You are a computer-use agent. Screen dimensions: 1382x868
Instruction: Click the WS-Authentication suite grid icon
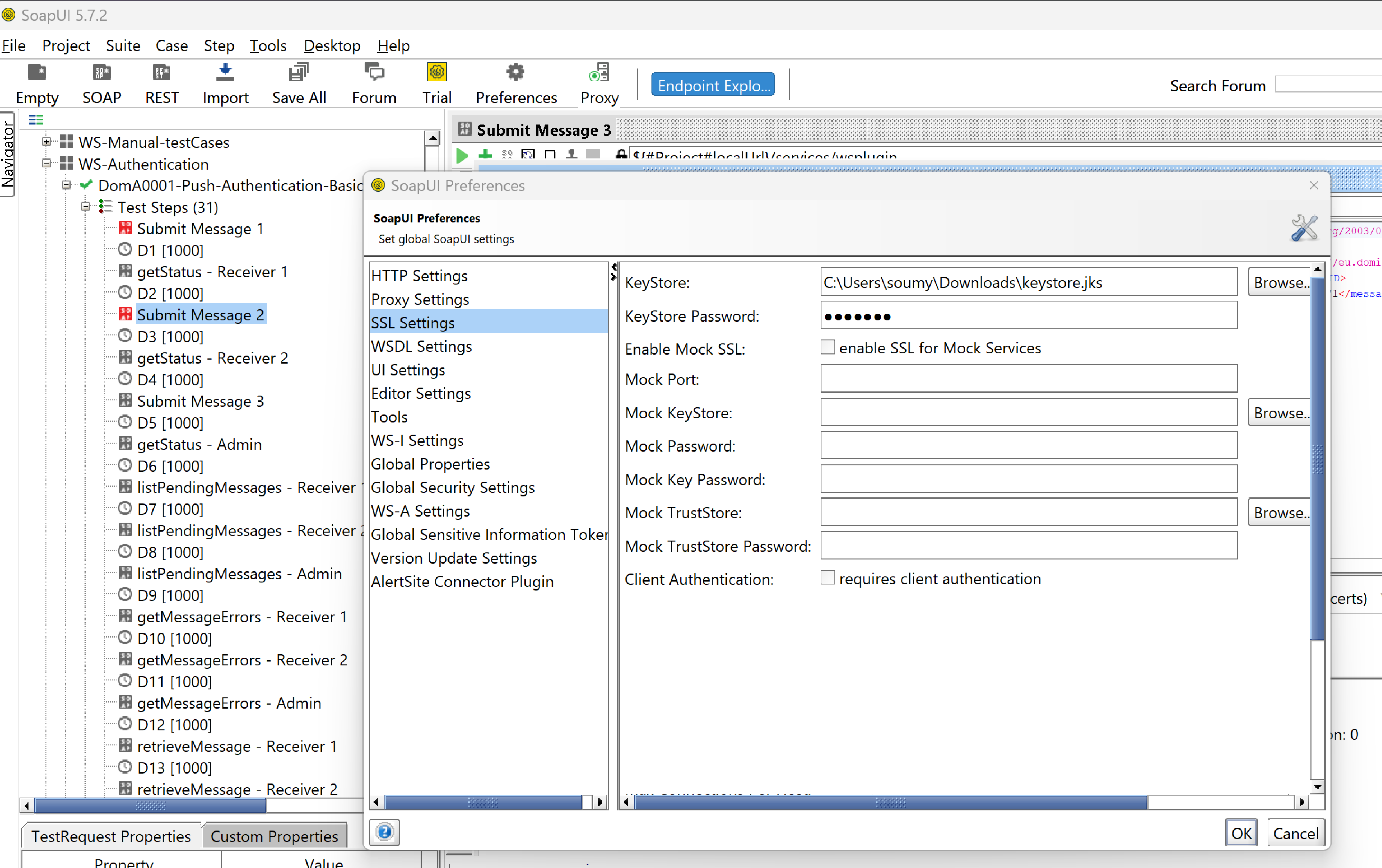[67, 164]
